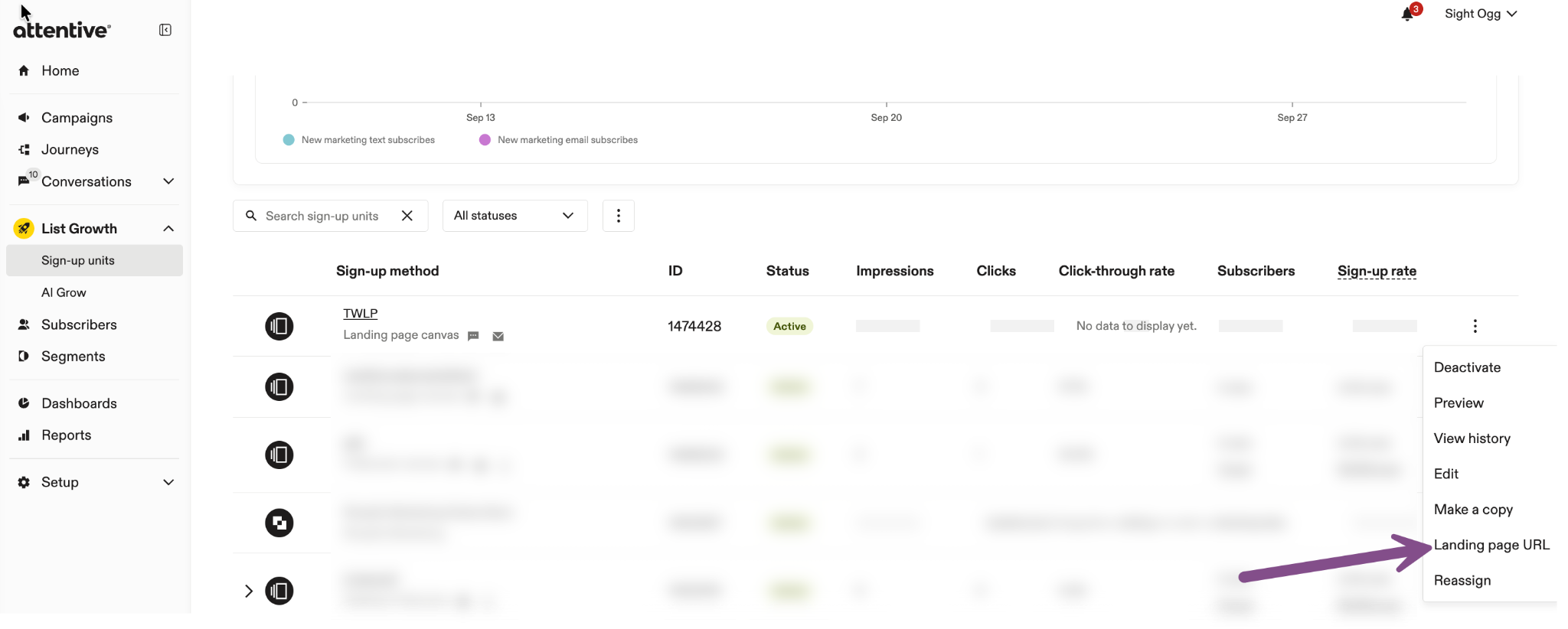Click the TWLP row sign-up unit icon
This screenshot has height=629, width=1568.
click(279, 326)
